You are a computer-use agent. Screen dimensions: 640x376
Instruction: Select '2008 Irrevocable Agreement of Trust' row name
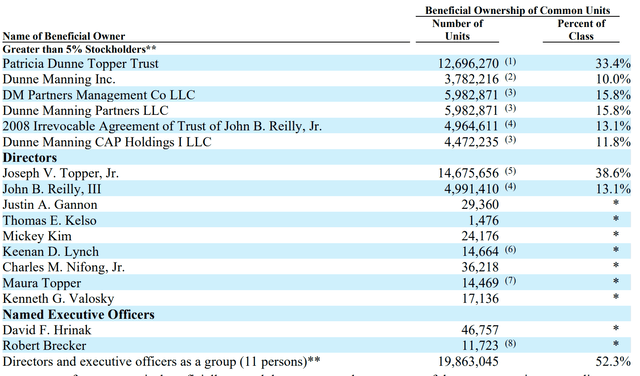click(x=162, y=126)
